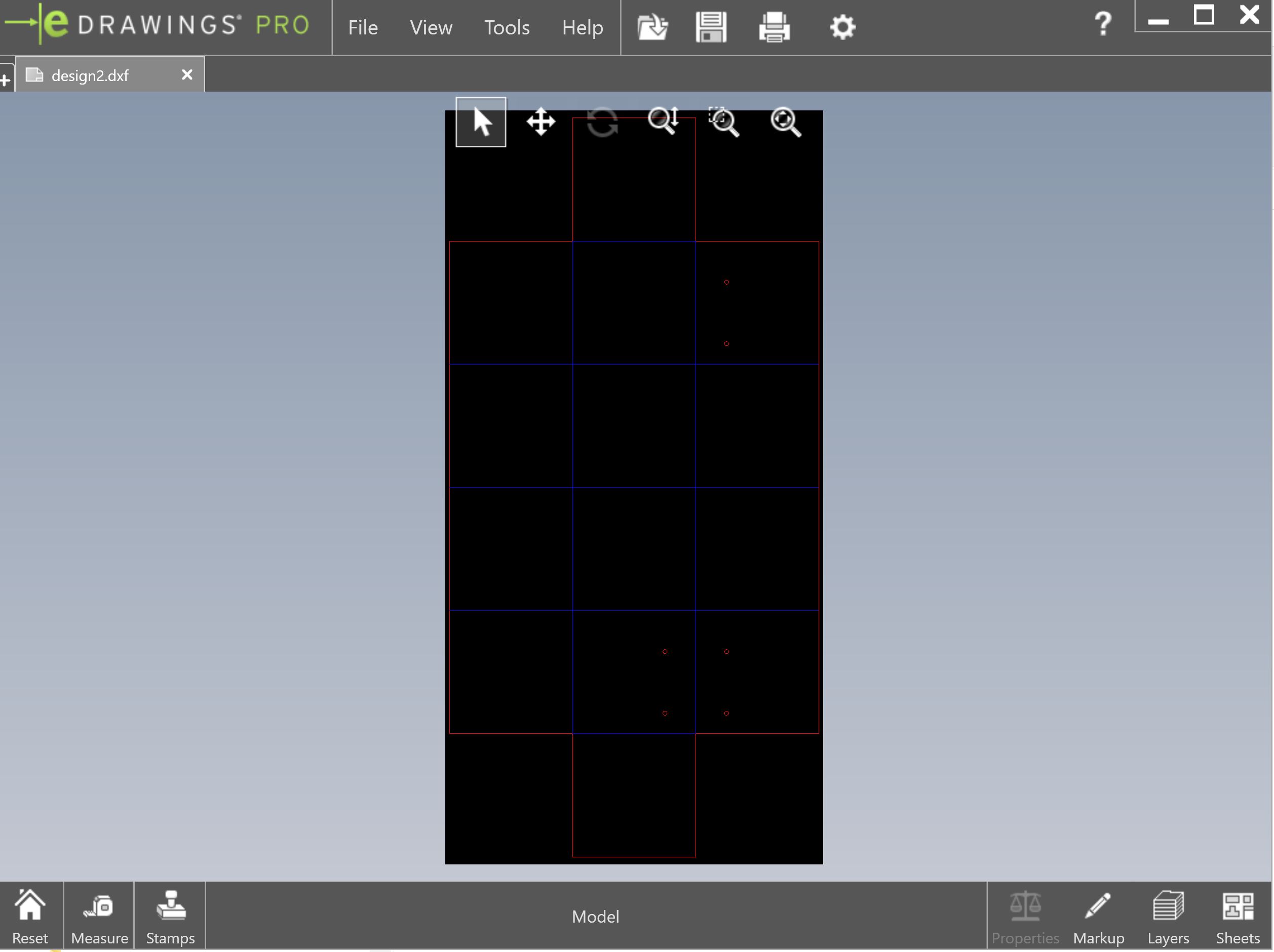Viewport: 1274px width, 952px height.
Task: Maximize the eDrawings window
Action: pyautogui.click(x=1203, y=16)
